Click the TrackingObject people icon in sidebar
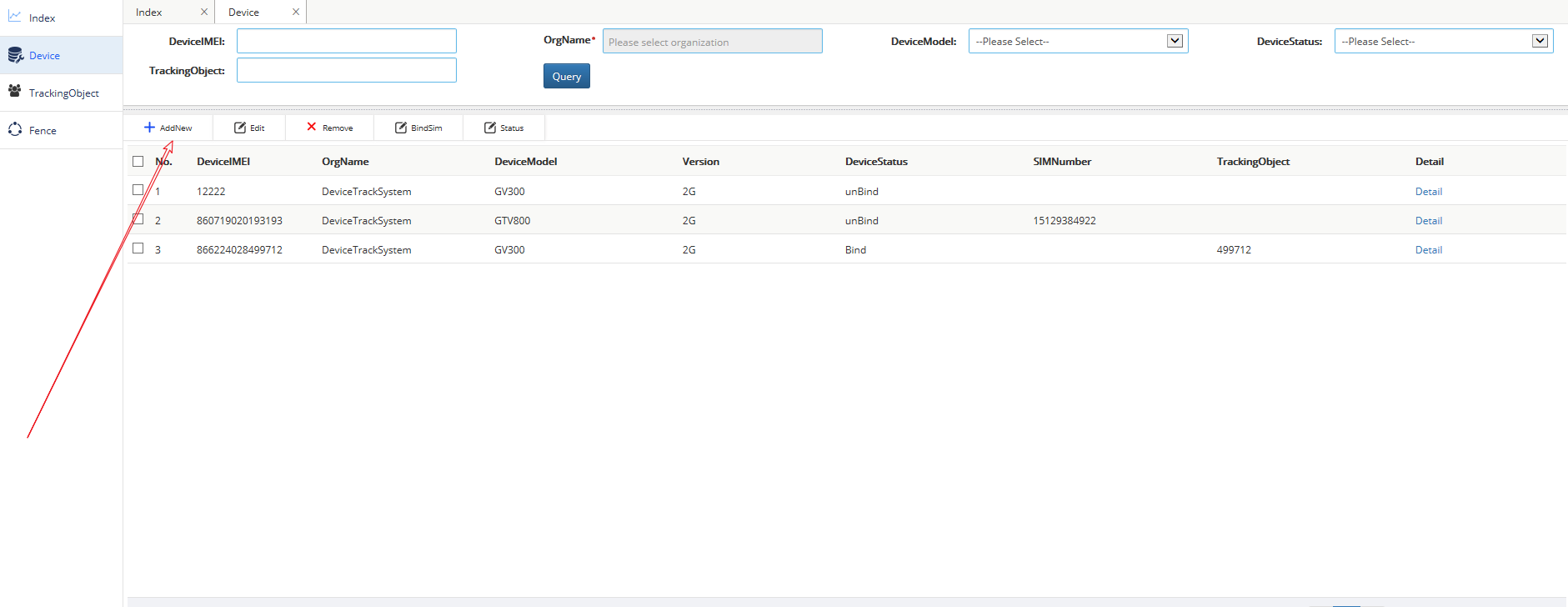This screenshot has width=1568, height=607. tap(15, 92)
